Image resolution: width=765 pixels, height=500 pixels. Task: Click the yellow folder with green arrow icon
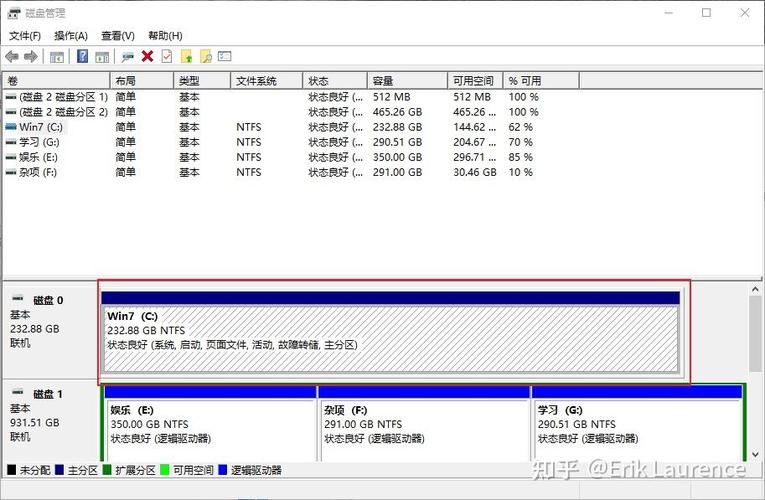coord(186,57)
